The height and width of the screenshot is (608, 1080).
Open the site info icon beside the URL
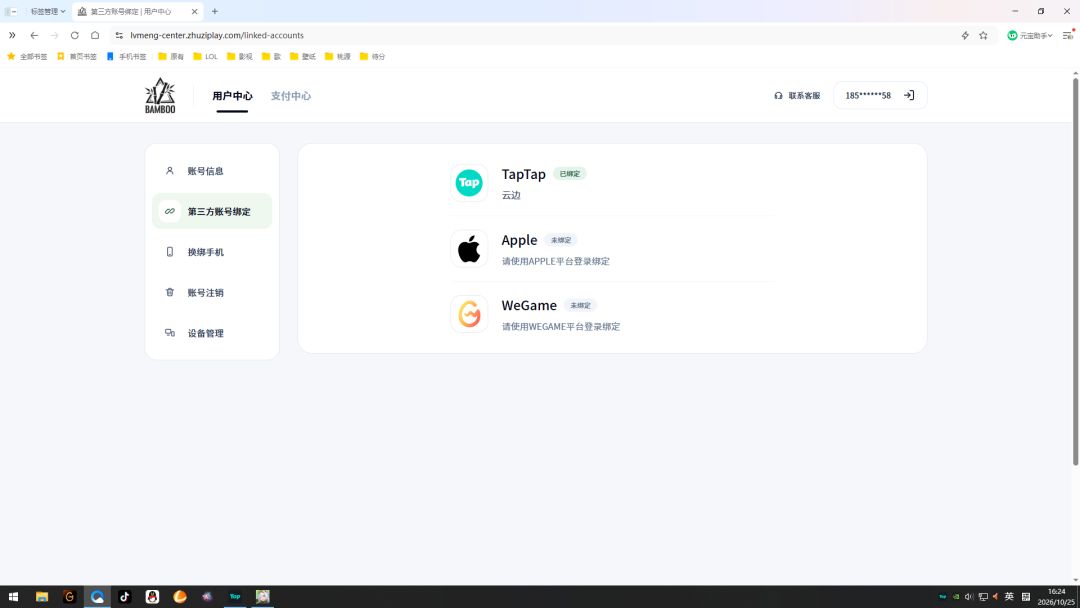(119, 35)
